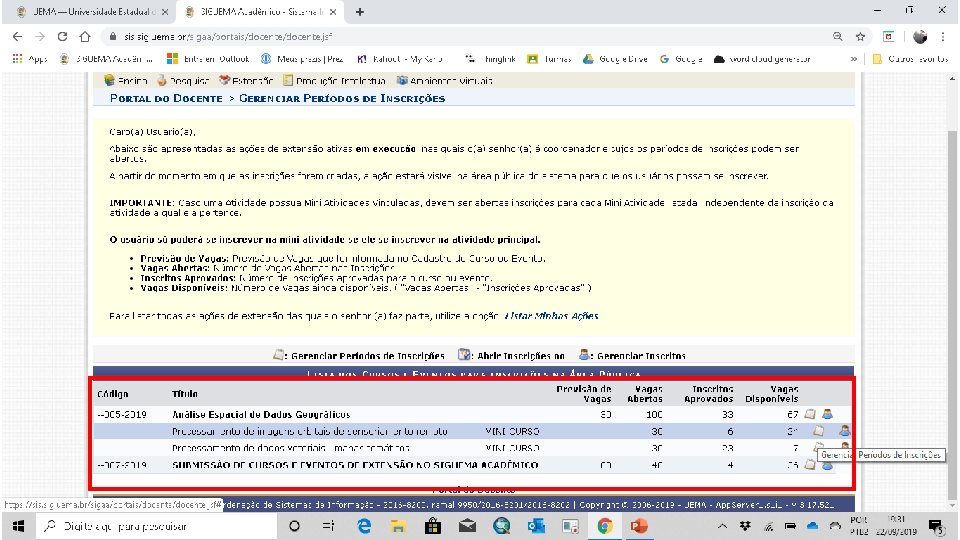This screenshot has width=960, height=540.
Task: Open Gerenciar Inscritos icon for Análise Espacial row
Action: coord(827,414)
